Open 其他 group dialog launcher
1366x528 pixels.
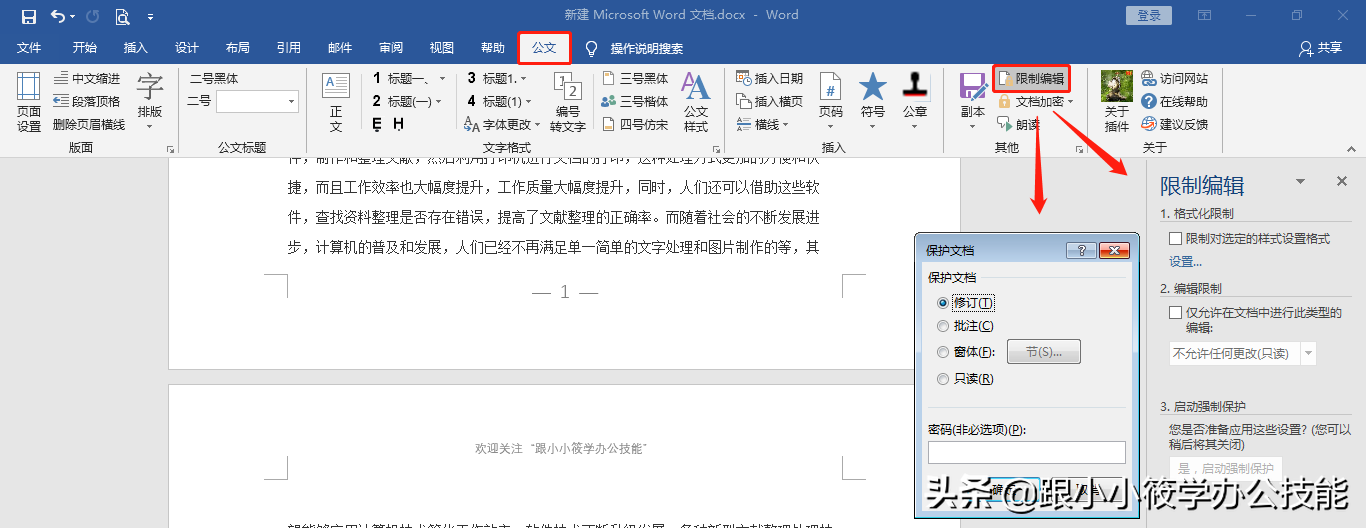point(1079,149)
